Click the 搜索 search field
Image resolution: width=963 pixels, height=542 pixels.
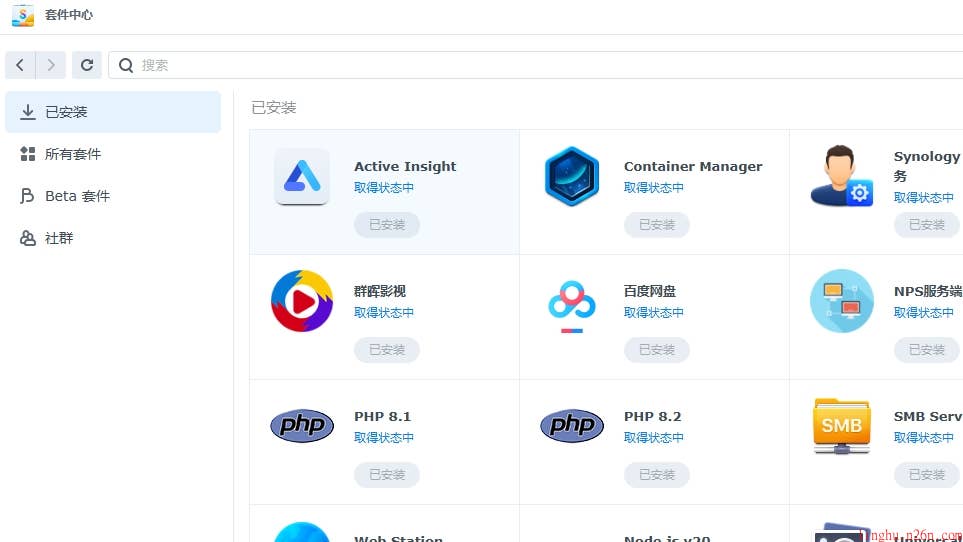click(540, 65)
